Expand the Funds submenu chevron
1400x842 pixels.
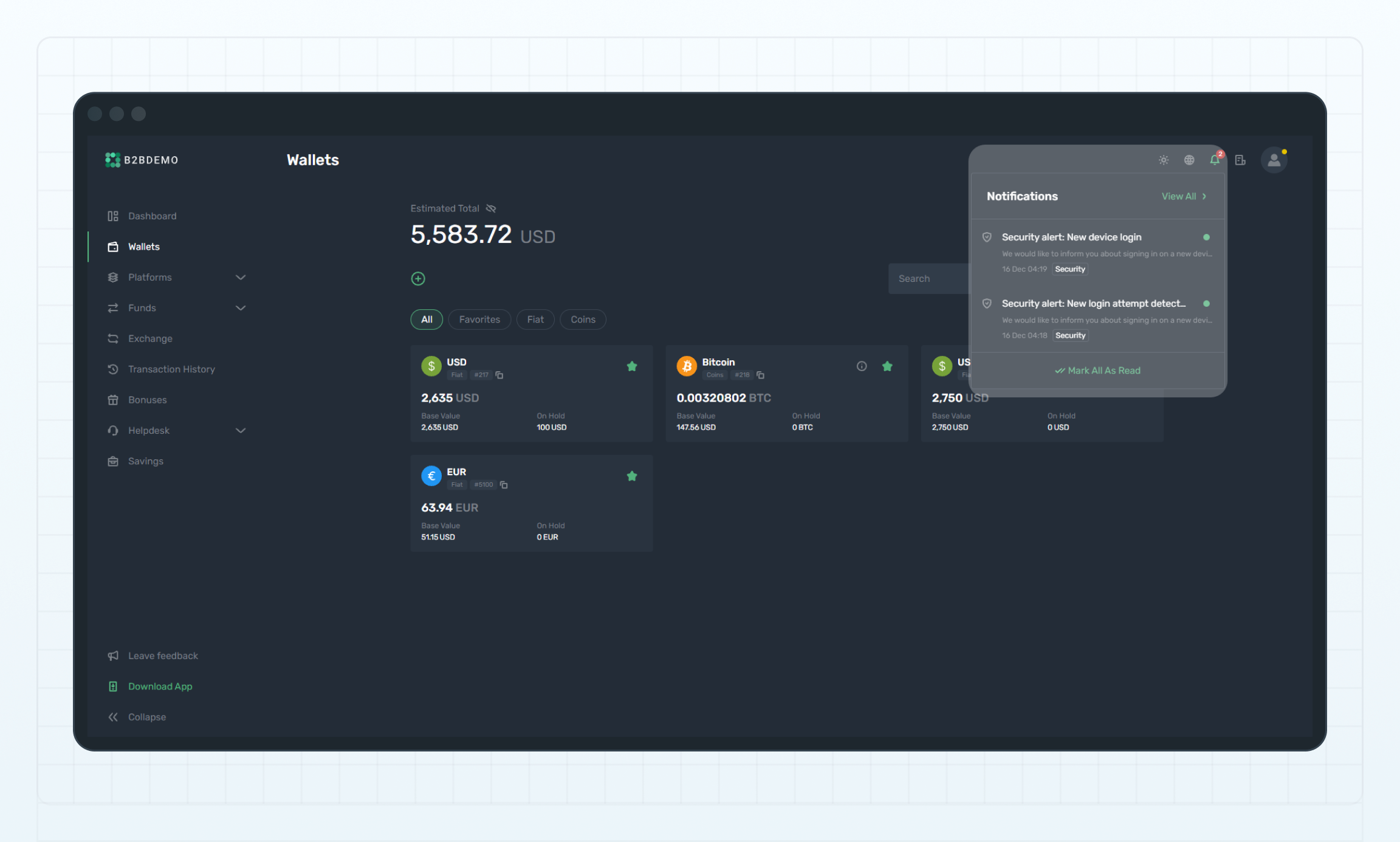(x=241, y=308)
